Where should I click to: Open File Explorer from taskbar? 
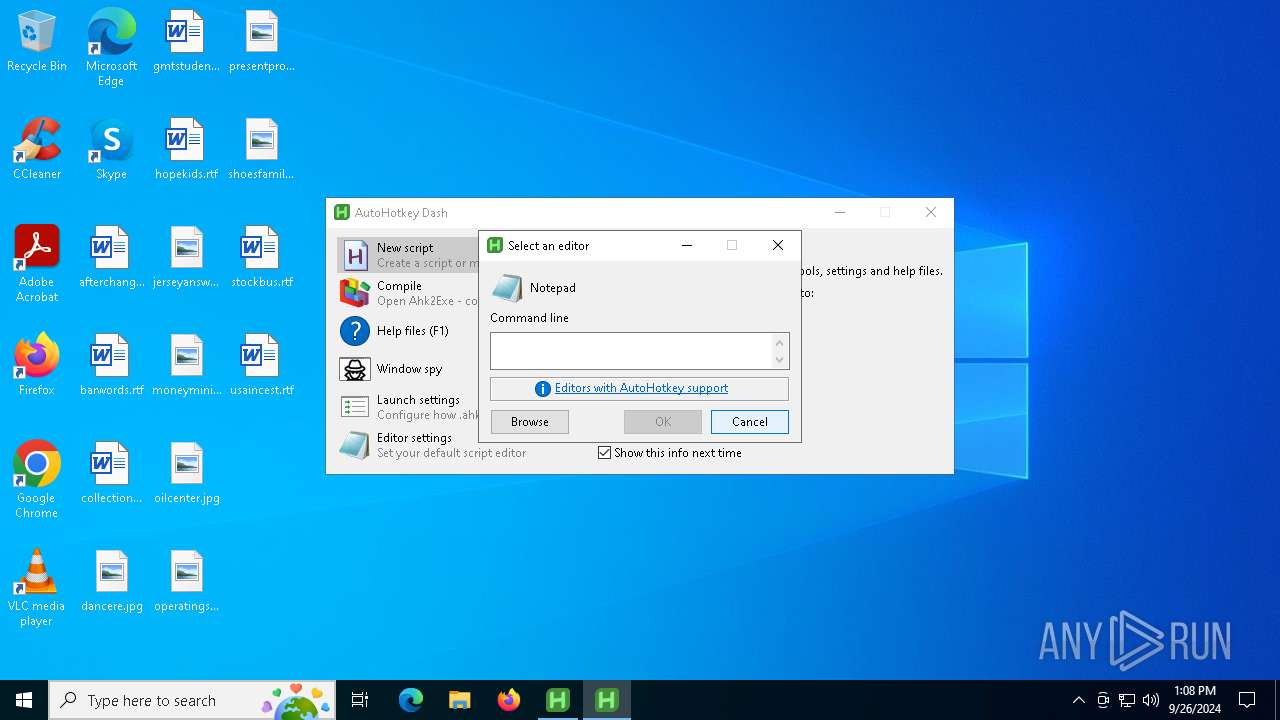(x=460, y=700)
